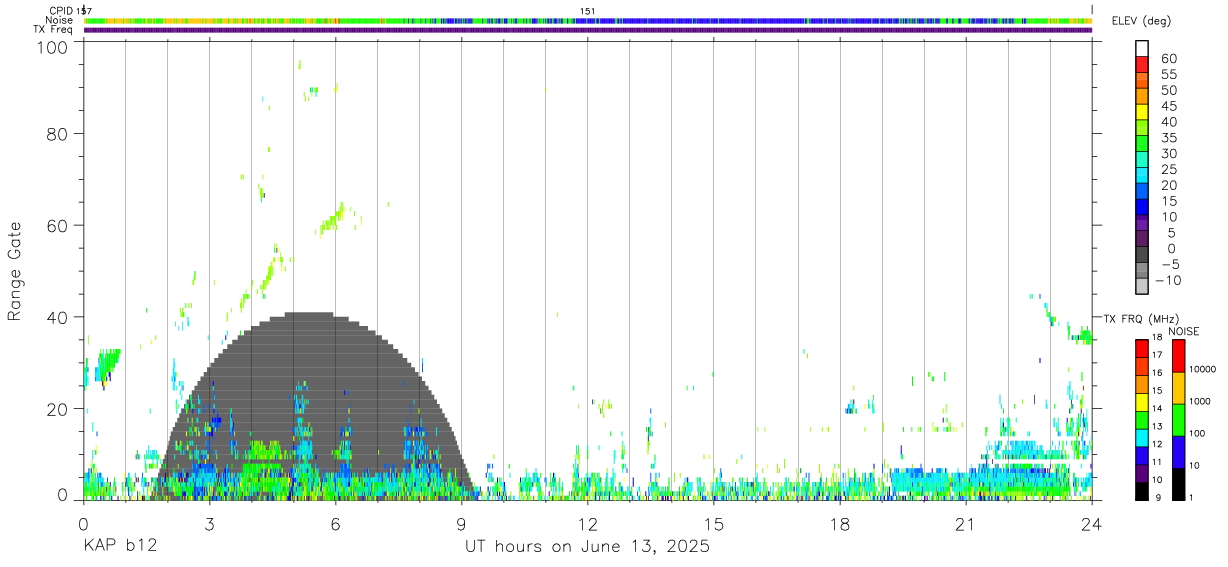This screenshot has height=567, width=1228.
Task: Click the CPID row label at top
Action: (62, 11)
